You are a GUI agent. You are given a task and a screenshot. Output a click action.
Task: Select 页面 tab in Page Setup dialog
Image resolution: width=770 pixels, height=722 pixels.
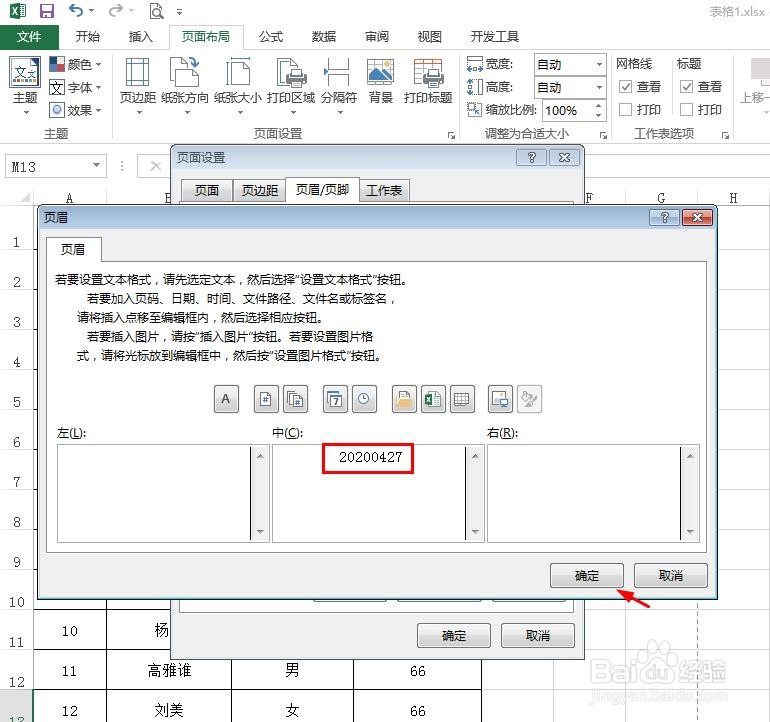207,190
